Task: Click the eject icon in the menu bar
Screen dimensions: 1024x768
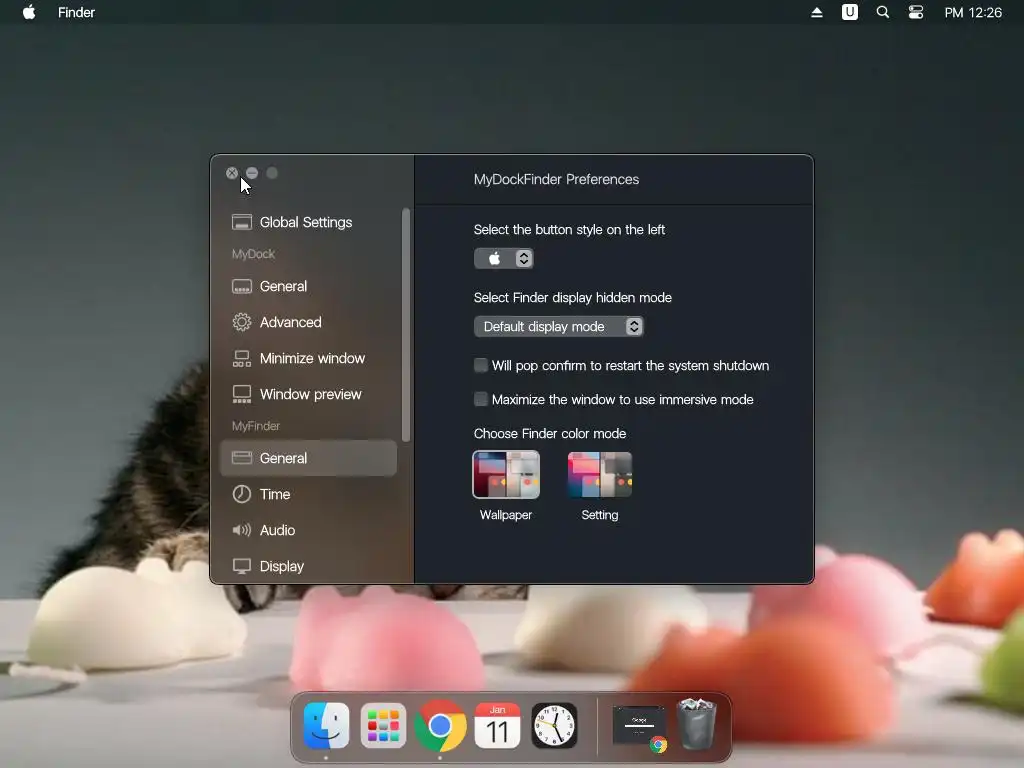Action: [816, 12]
